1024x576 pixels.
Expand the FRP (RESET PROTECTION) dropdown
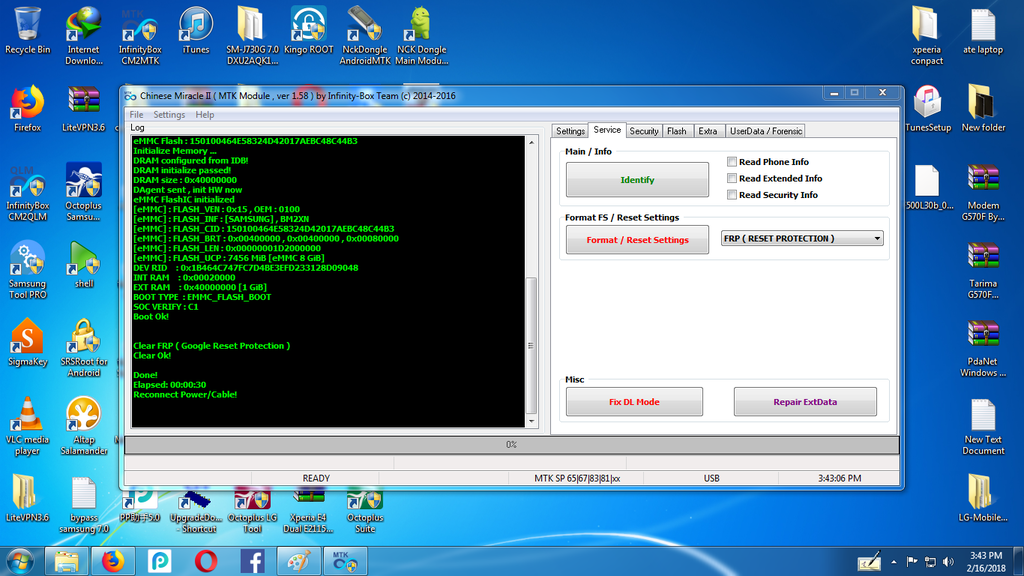(877, 239)
